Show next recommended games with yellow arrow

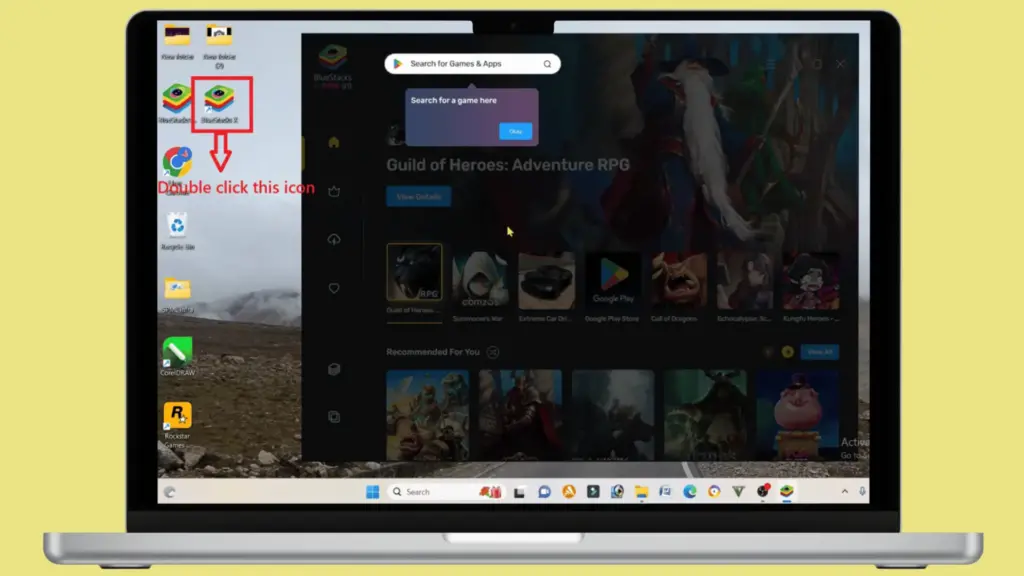click(788, 352)
